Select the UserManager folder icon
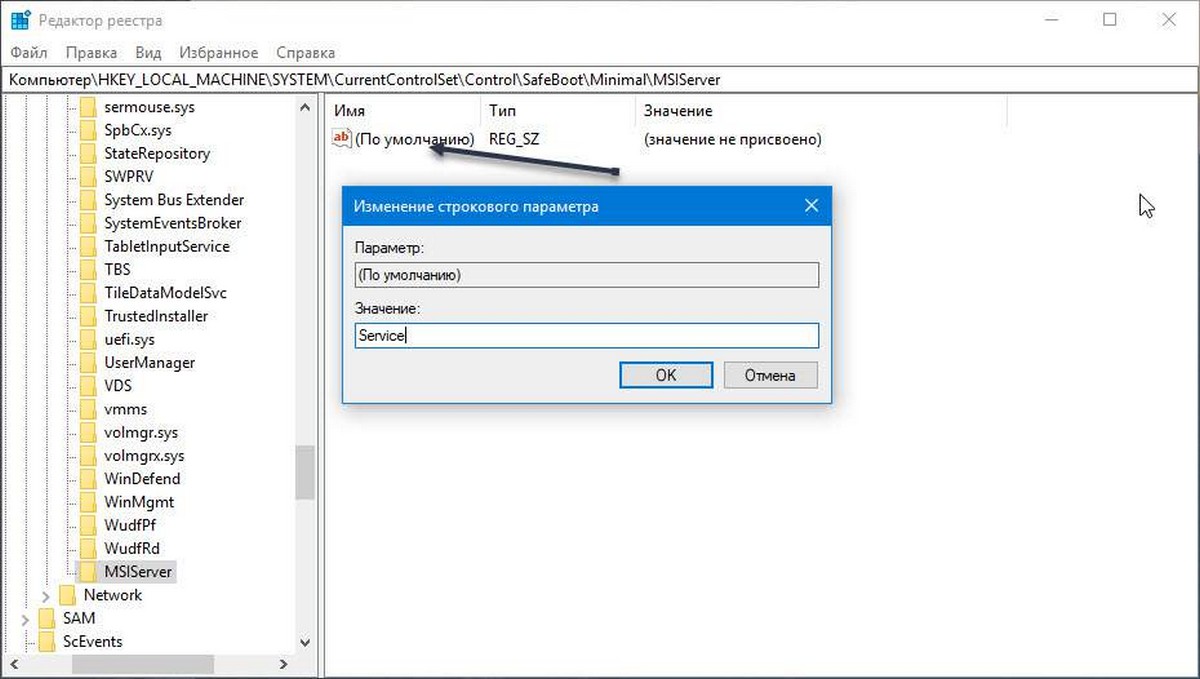The height and width of the screenshot is (679, 1200). [x=88, y=363]
